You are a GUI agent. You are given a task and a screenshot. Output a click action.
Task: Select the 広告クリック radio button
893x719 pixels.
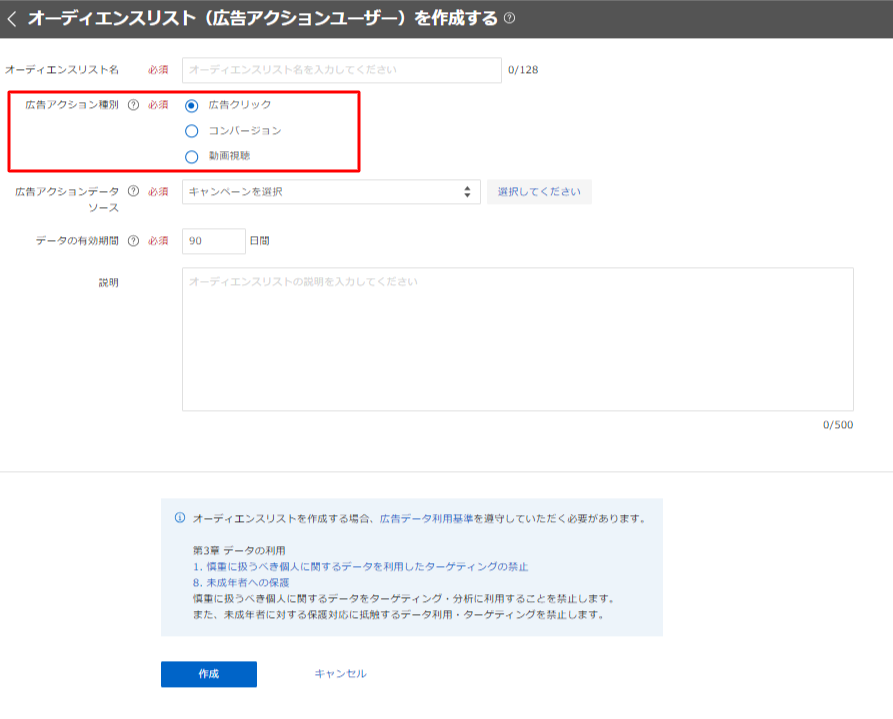click(191, 105)
